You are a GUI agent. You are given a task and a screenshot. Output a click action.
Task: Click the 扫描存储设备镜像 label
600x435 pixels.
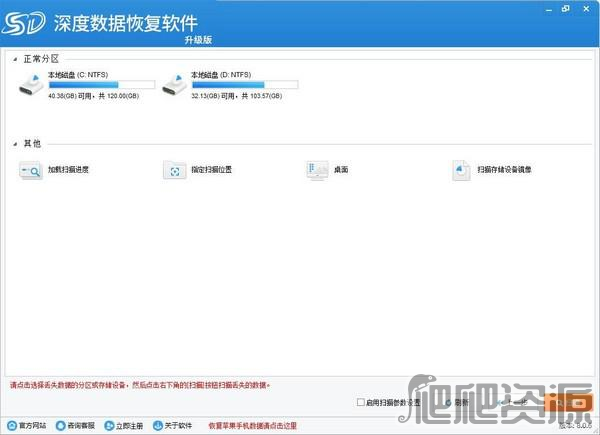click(x=504, y=169)
